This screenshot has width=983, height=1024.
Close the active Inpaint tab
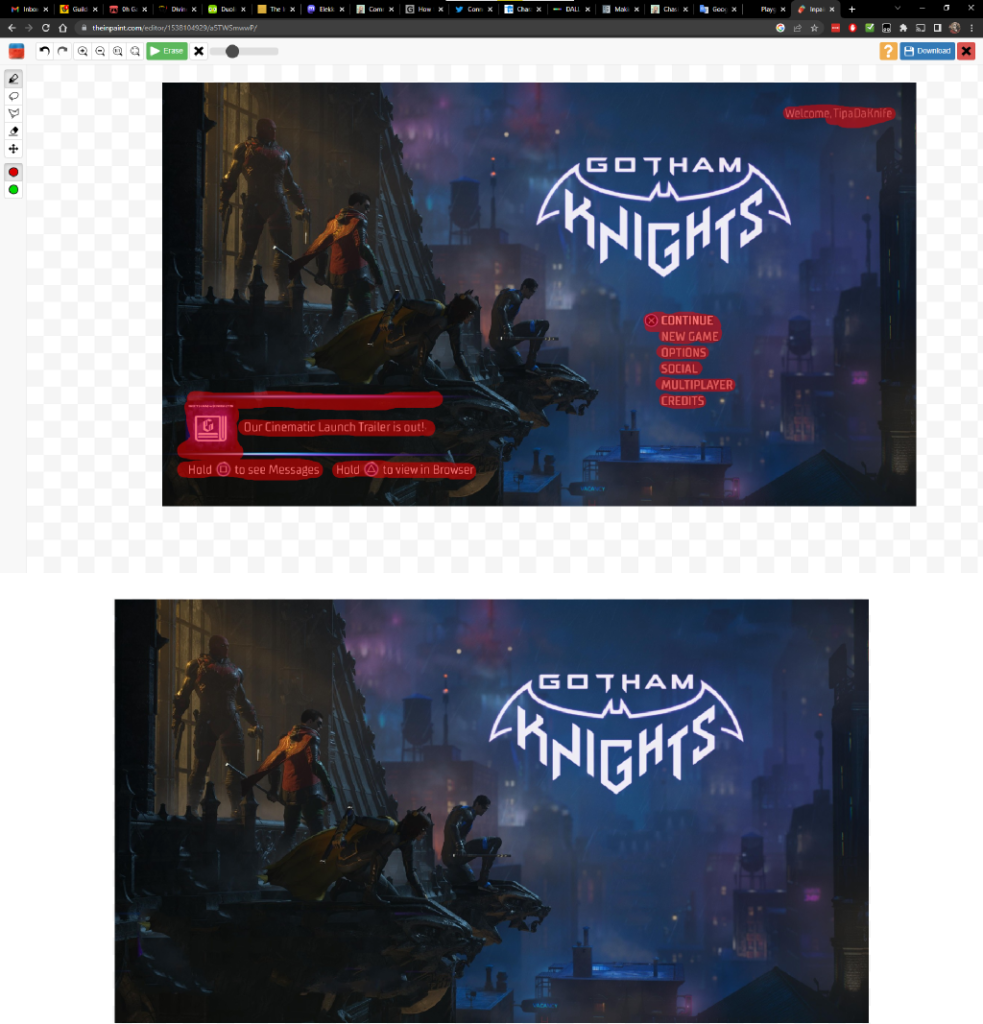(832, 9)
